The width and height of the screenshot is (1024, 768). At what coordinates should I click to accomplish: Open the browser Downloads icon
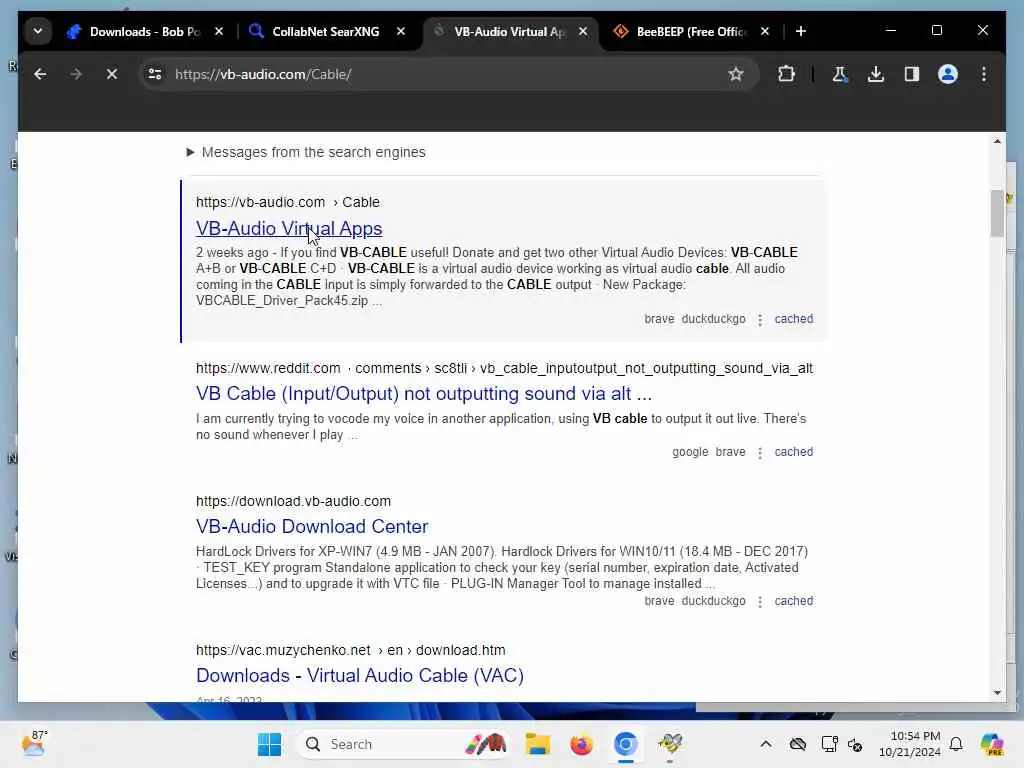click(876, 74)
